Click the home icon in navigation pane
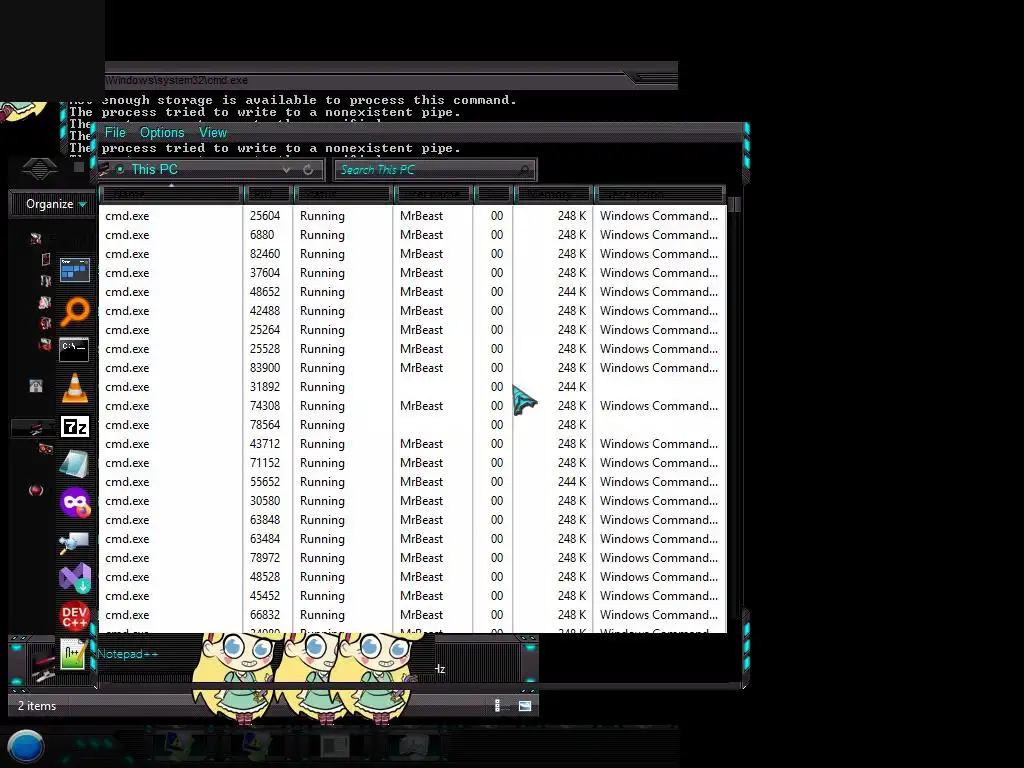Viewport: 1024px width, 768px height. tap(36, 386)
